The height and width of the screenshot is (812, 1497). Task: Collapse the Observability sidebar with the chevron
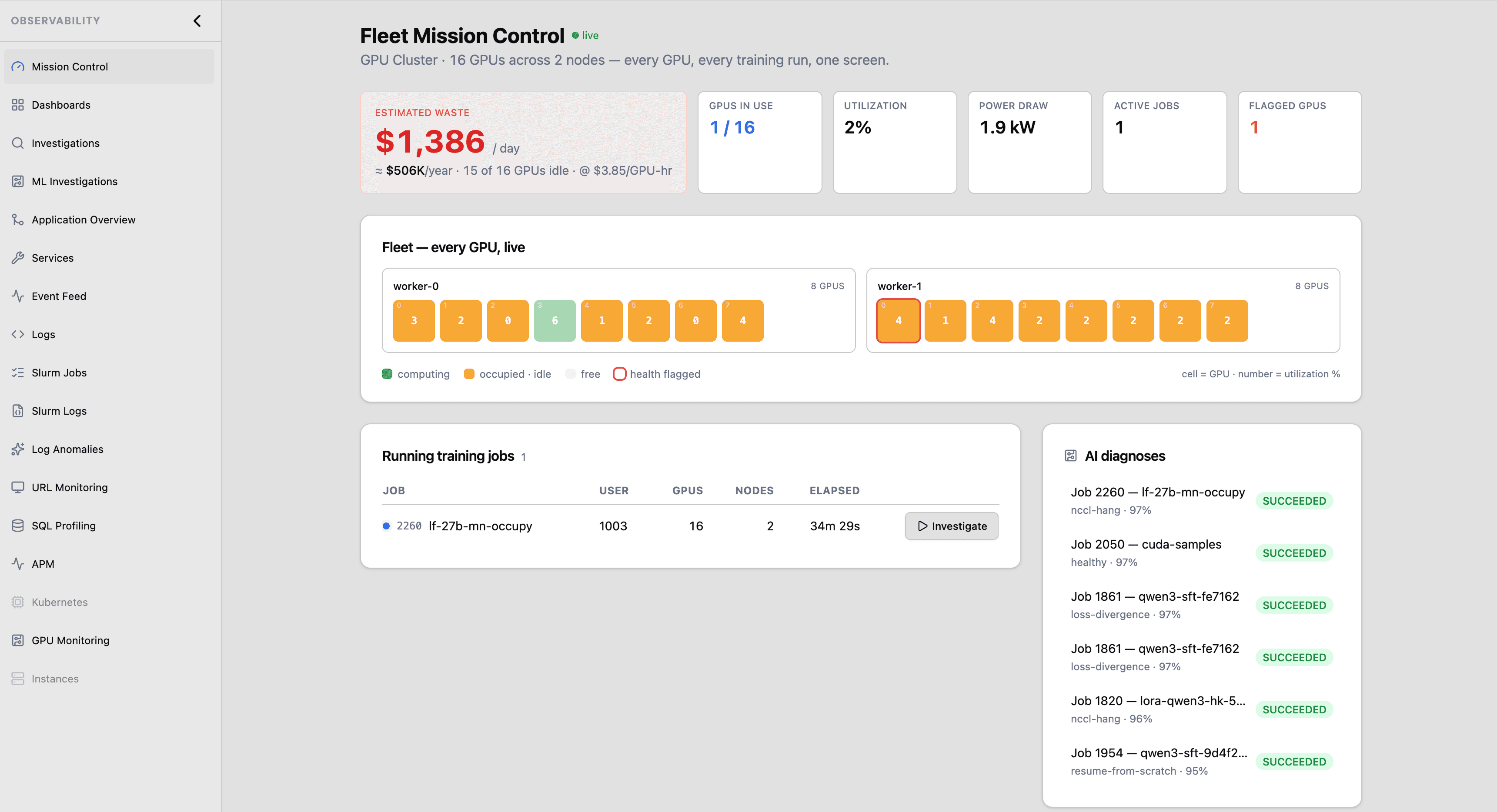click(x=197, y=21)
